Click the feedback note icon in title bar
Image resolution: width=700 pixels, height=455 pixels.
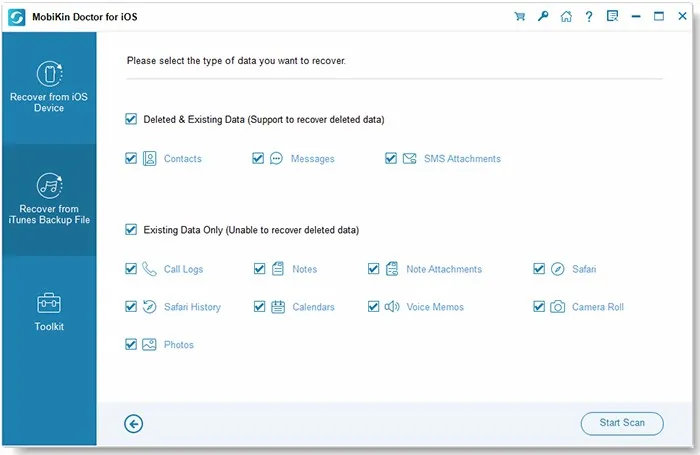(x=611, y=16)
